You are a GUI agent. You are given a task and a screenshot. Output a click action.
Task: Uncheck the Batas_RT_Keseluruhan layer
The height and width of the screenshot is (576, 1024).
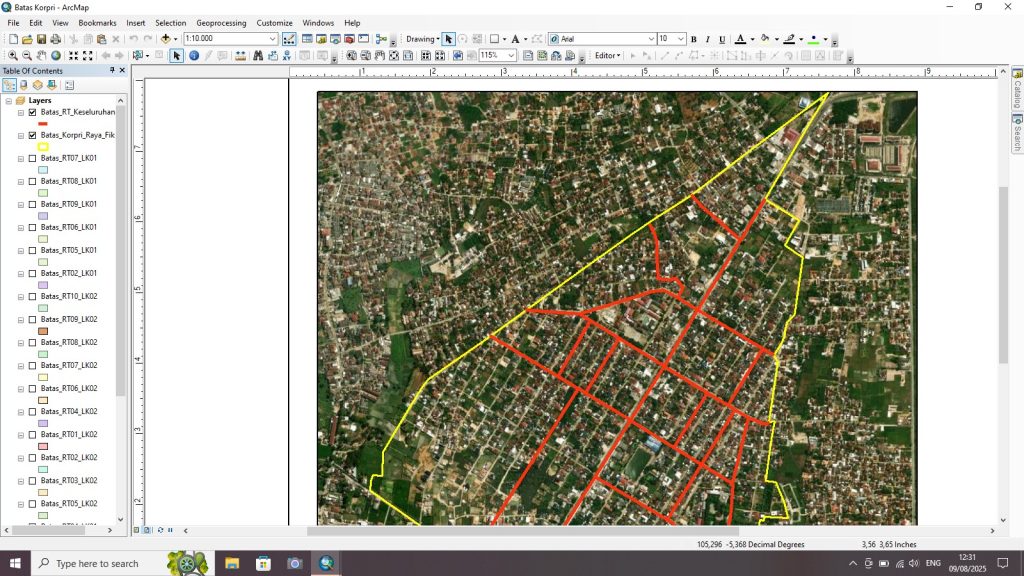tap(33, 112)
